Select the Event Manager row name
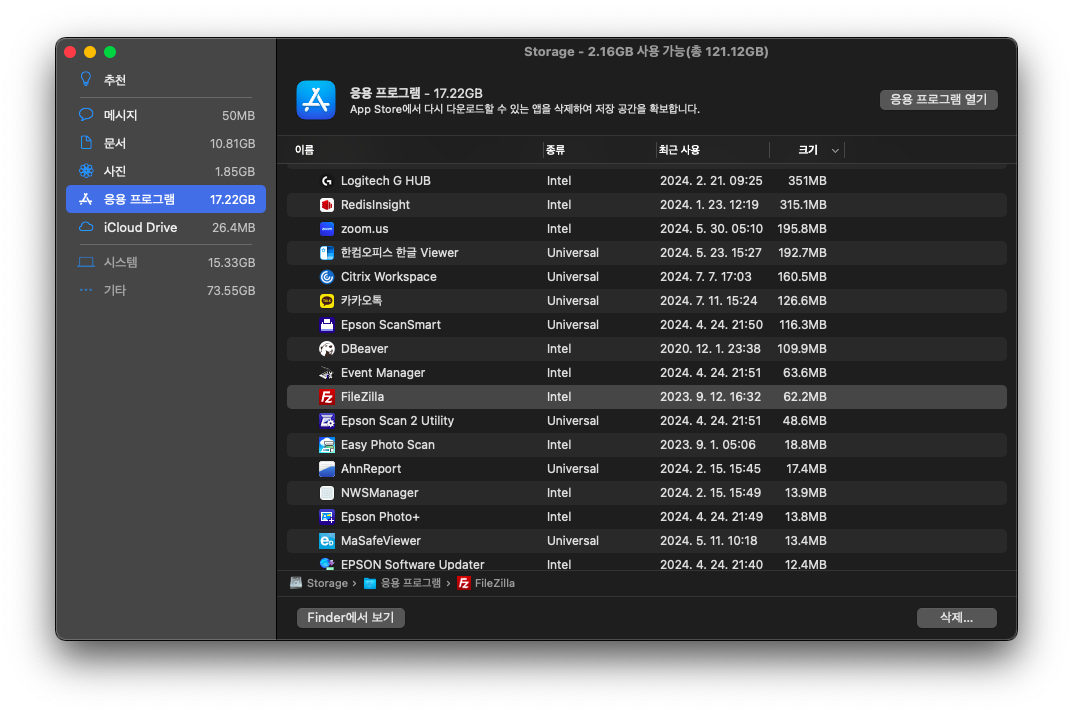The height and width of the screenshot is (714, 1073). pos(383,372)
